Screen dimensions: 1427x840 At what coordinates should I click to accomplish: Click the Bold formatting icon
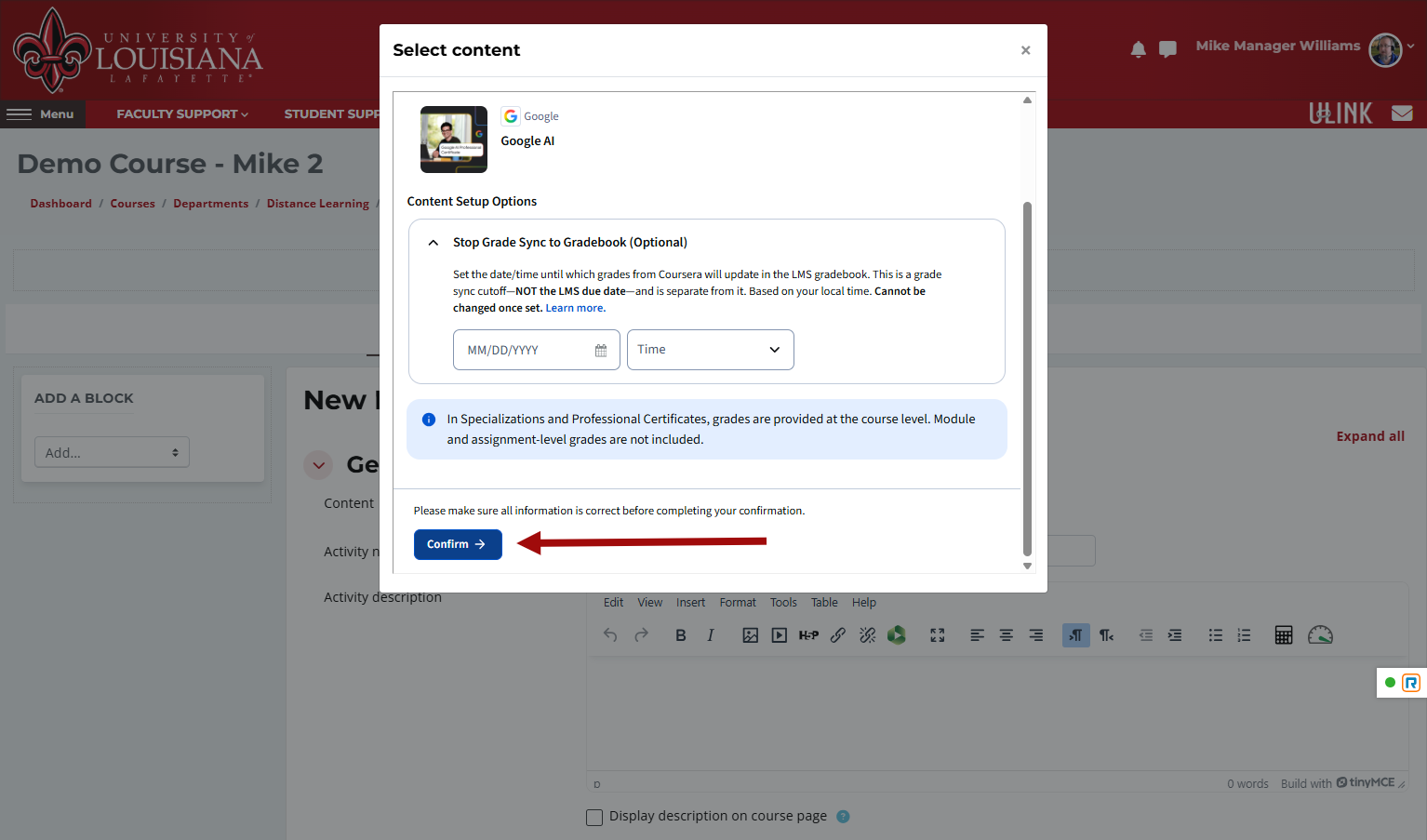(681, 635)
